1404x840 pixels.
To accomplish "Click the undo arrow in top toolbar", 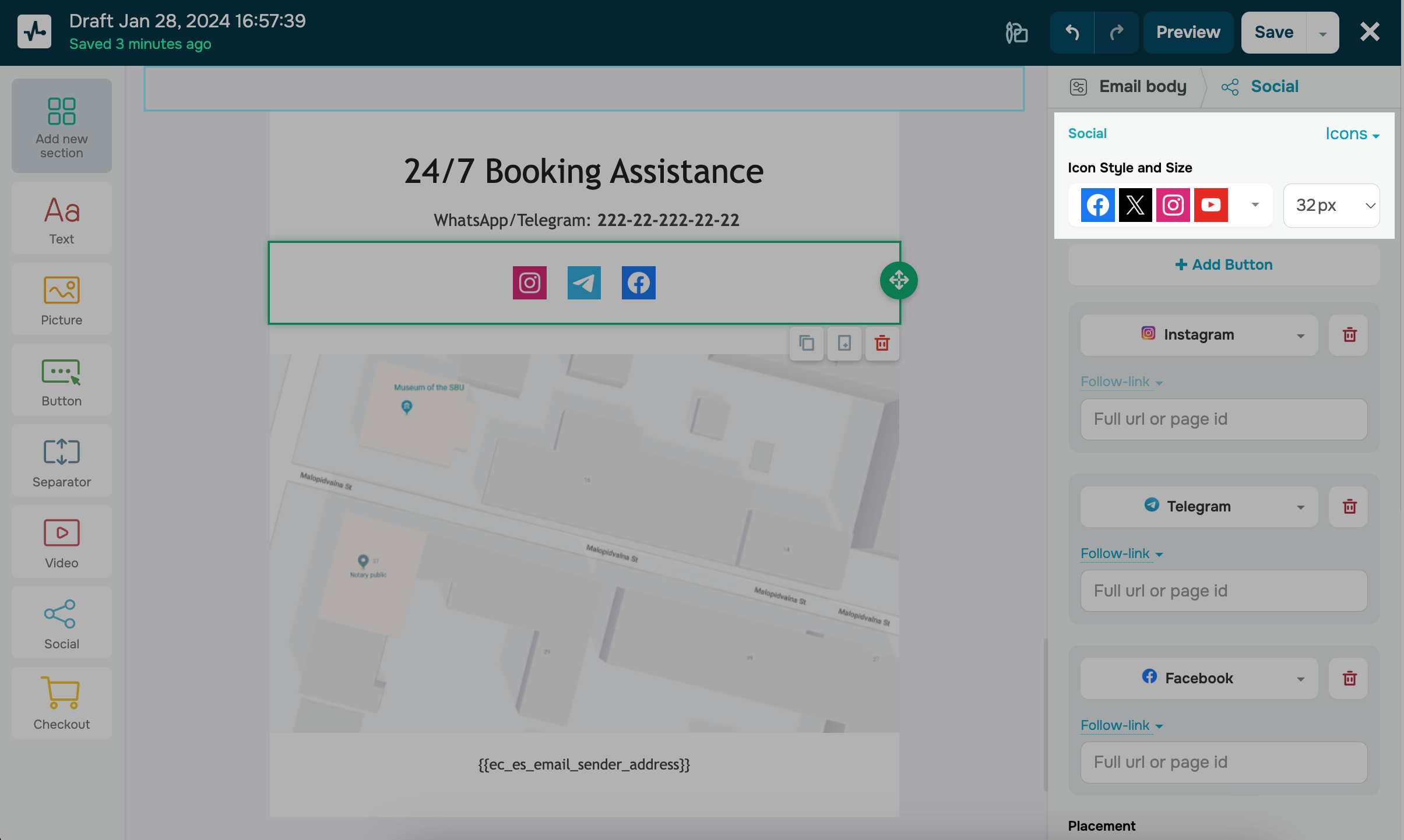I will [x=1072, y=33].
